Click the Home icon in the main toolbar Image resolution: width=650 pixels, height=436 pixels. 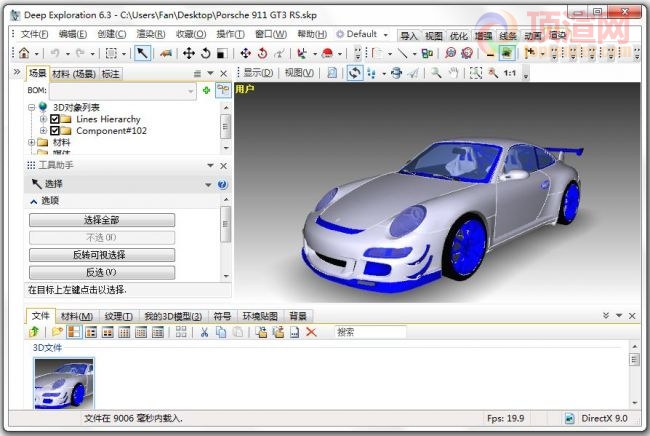pyautogui.click(x=24, y=53)
